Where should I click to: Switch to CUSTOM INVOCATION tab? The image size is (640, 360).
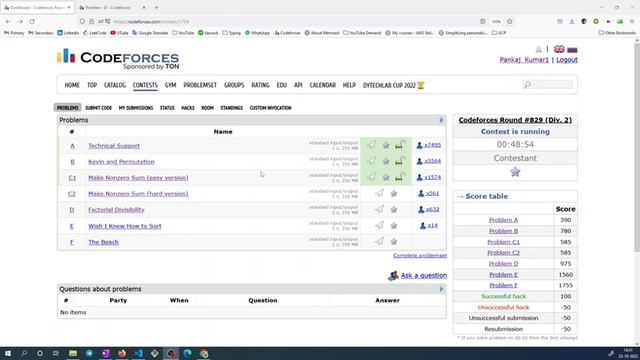270,108
